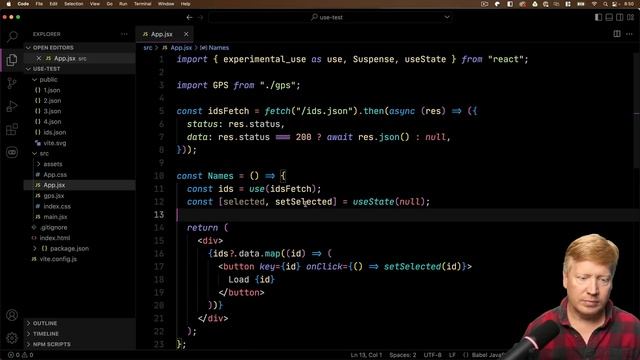Open the Extensions view

tap(12, 129)
